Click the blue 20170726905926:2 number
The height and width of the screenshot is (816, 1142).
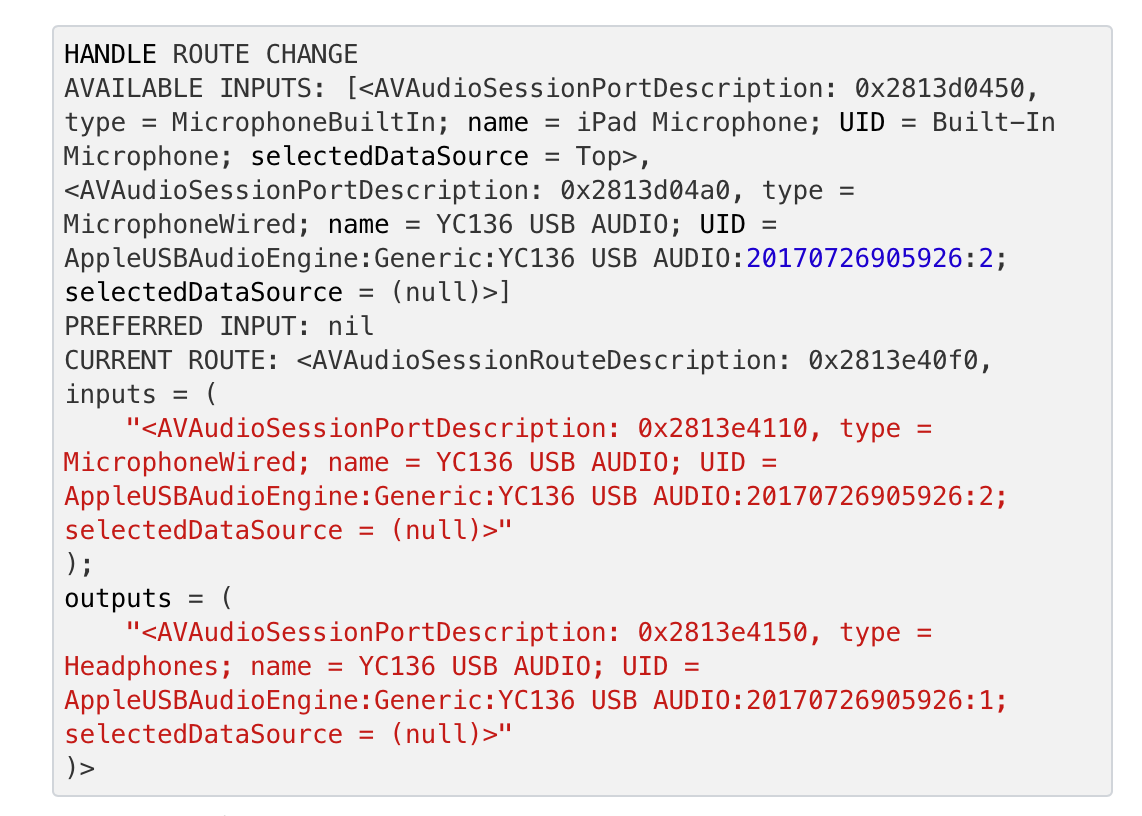click(x=869, y=258)
